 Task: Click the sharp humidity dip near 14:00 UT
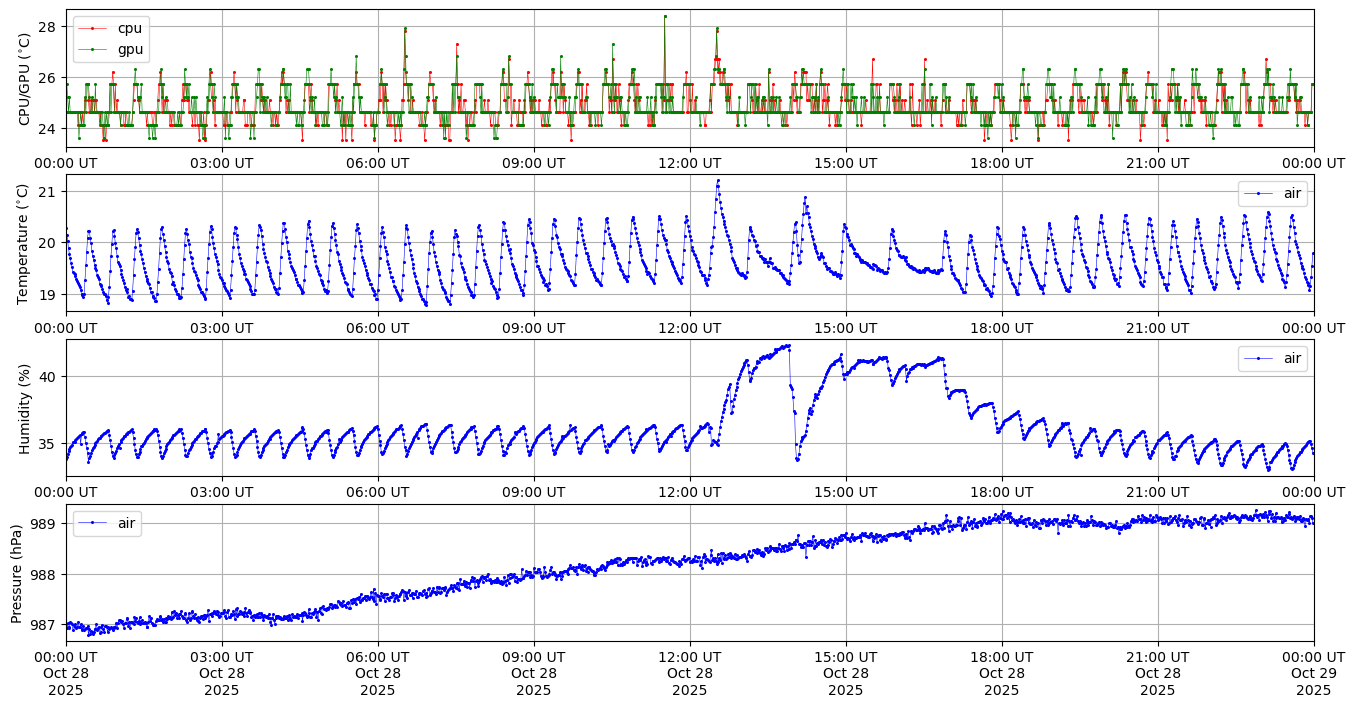[797, 458]
